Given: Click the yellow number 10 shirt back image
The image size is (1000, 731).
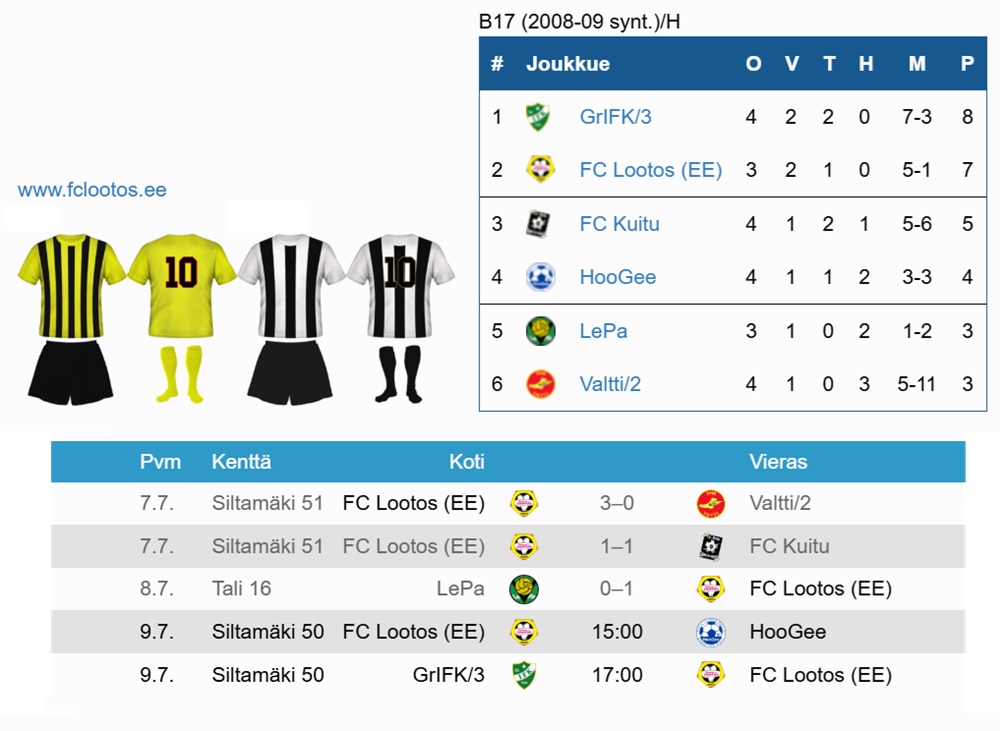Looking at the screenshot, I should tap(182, 286).
